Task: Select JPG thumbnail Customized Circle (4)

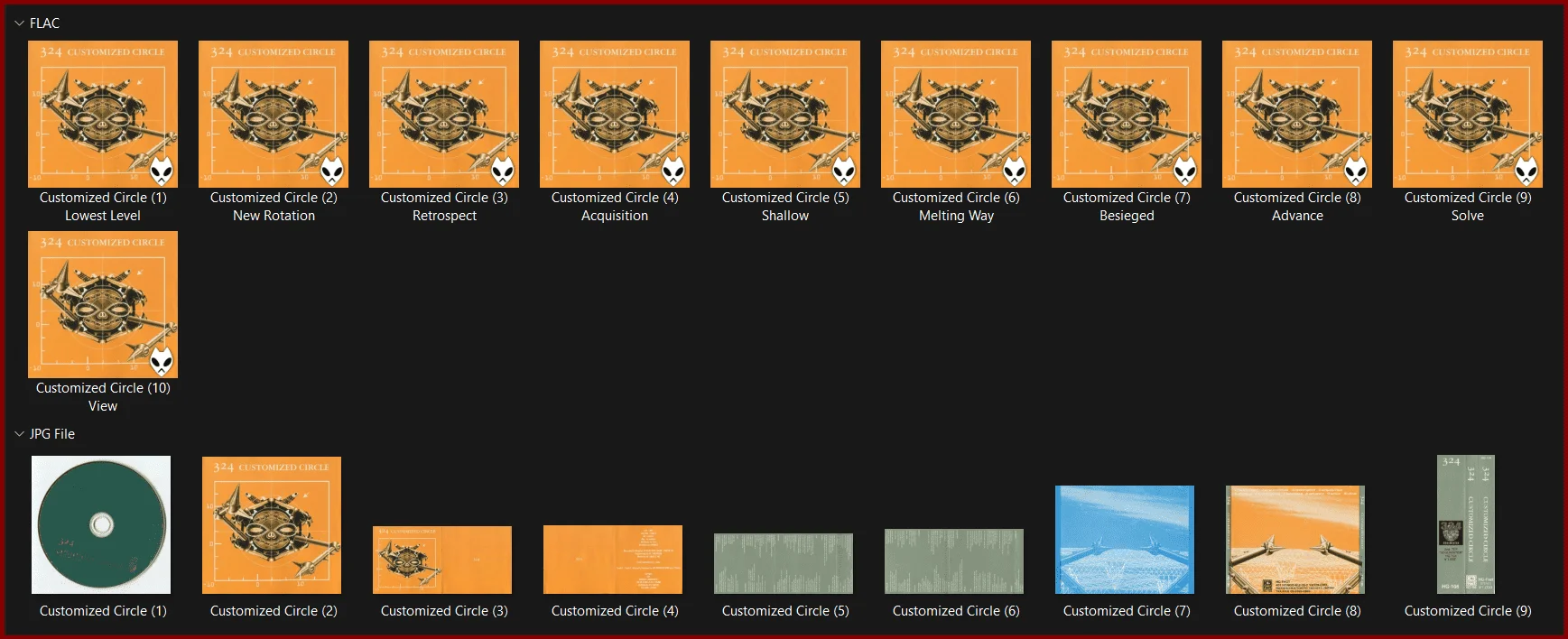Action: point(613,560)
